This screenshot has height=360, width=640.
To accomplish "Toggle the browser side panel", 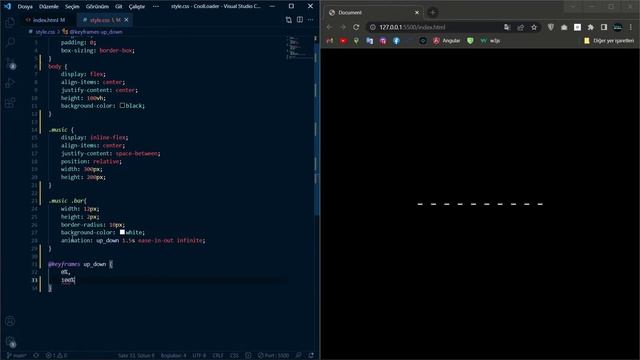I will click(604, 27).
